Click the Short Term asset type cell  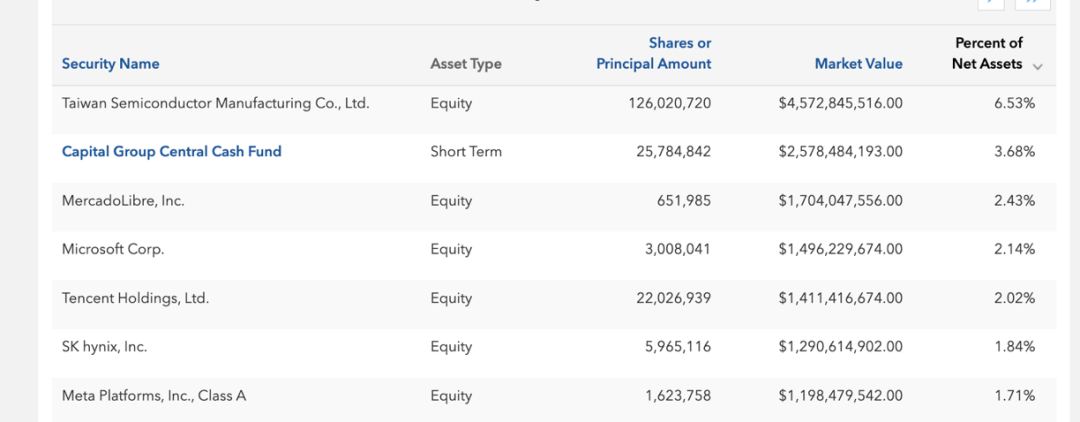click(465, 152)
